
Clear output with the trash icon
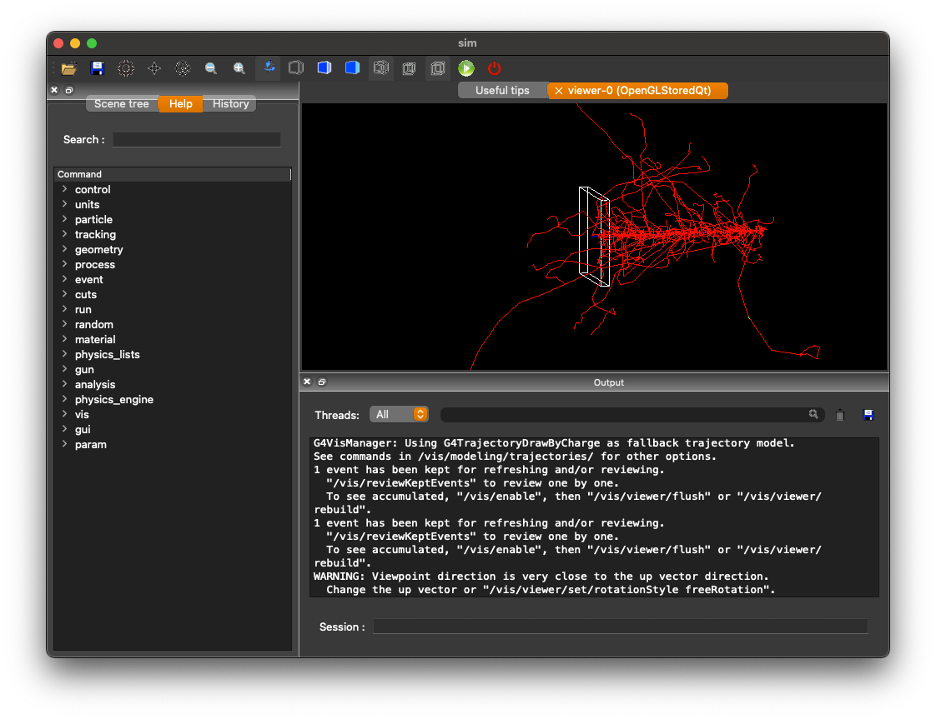840,415
